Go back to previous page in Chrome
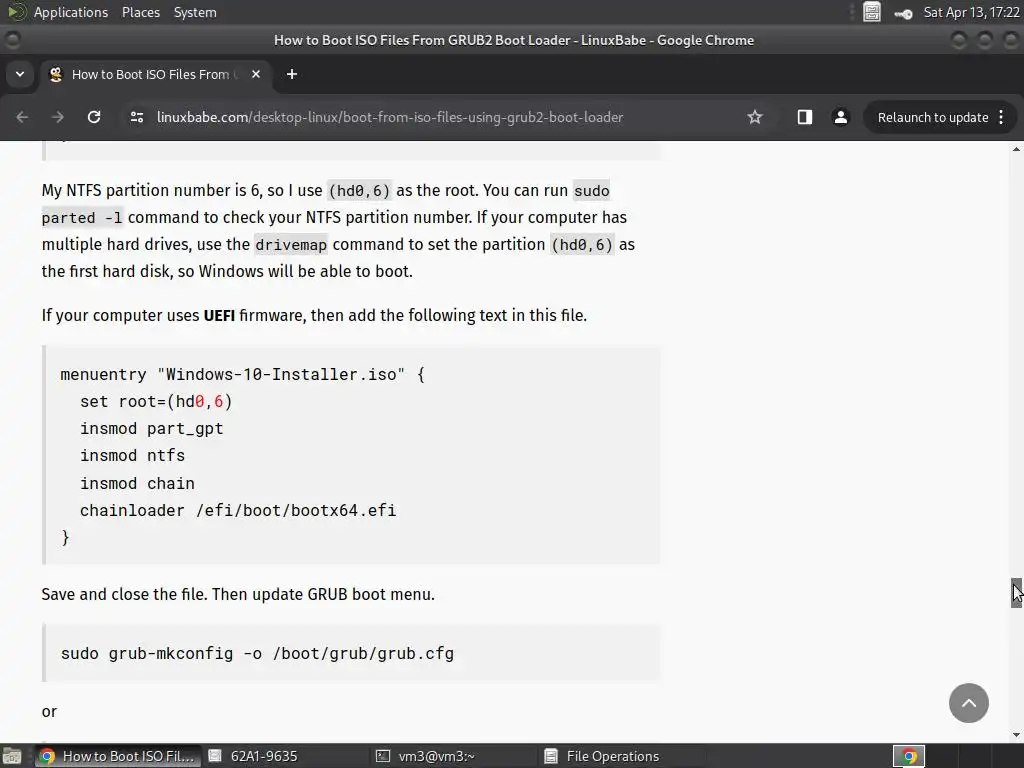 pyautogui.click(x=22, y=117)
